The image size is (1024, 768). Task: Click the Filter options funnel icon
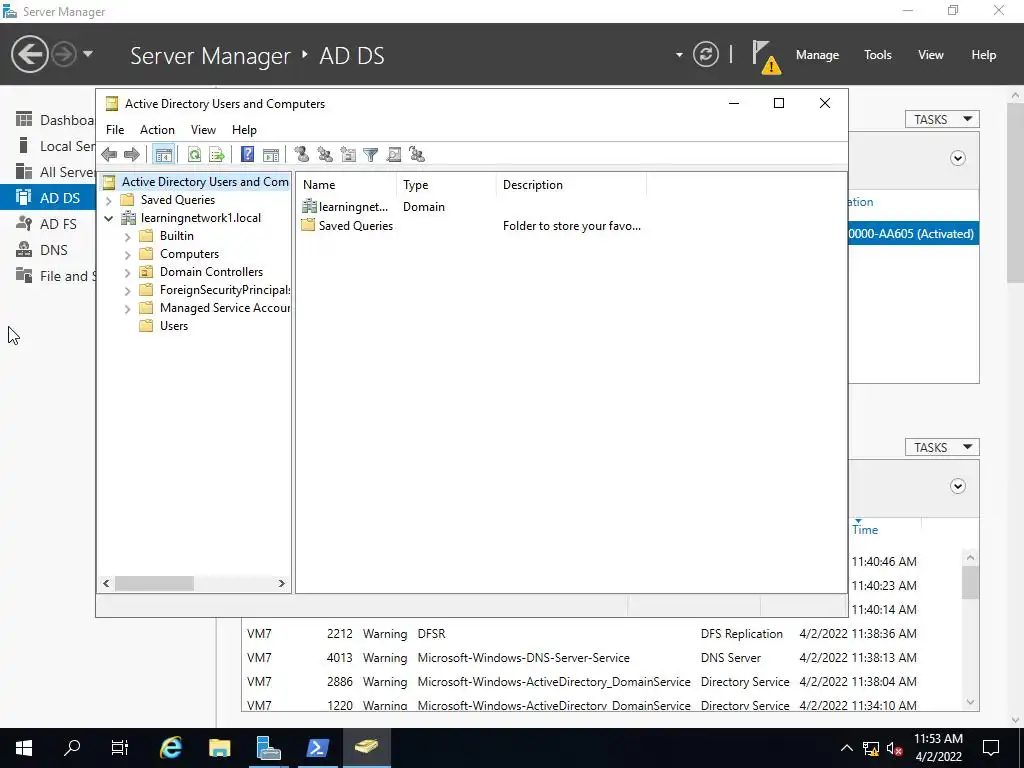370,155
